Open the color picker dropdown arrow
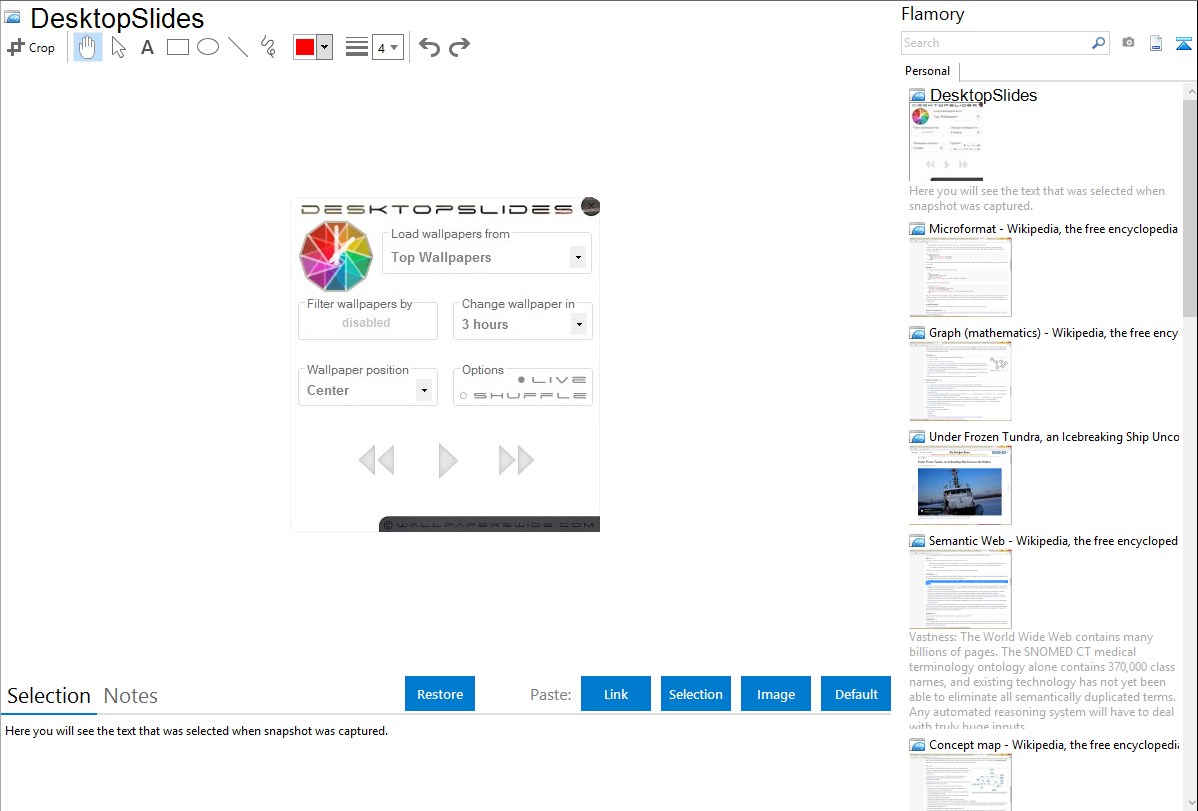This screenshot has width=1198, height=811. click(325, 47)
